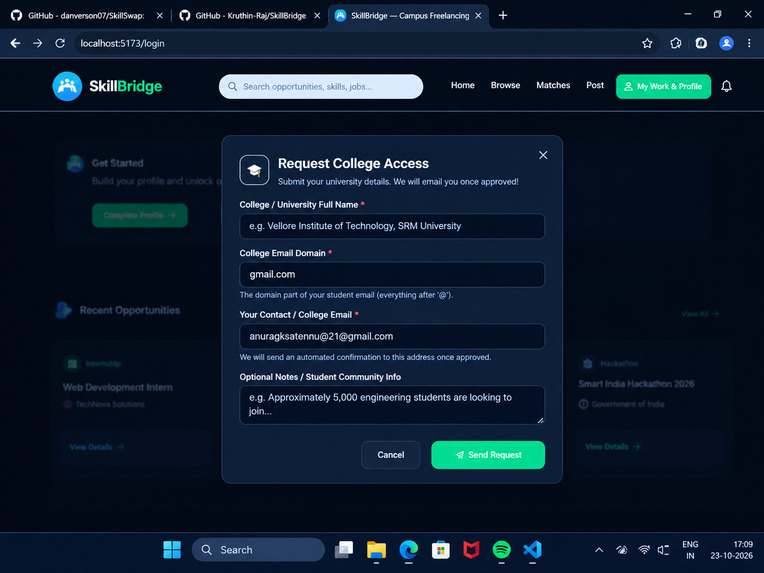Focus the College Email Domain field

pos(392,274)
